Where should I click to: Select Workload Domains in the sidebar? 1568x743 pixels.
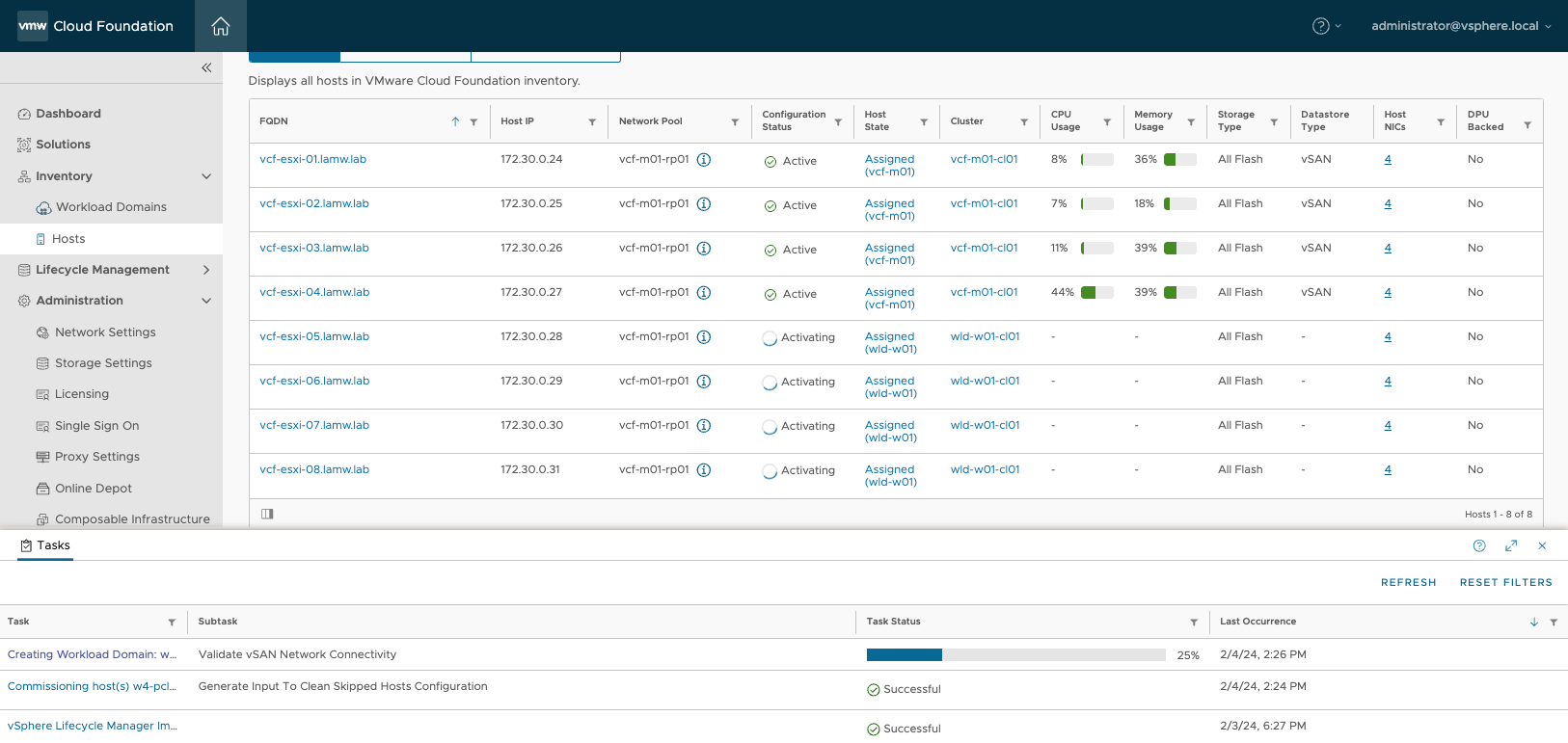(x=111, y=207)
